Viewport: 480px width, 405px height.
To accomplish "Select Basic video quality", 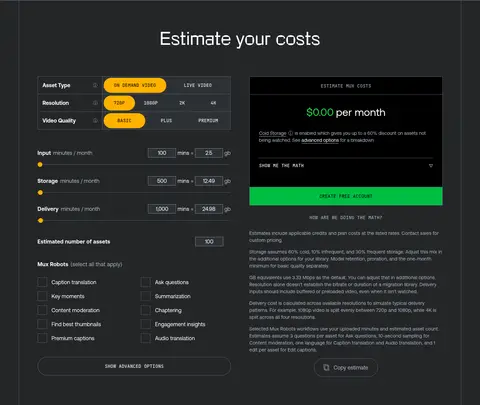I will pos(124,121).
